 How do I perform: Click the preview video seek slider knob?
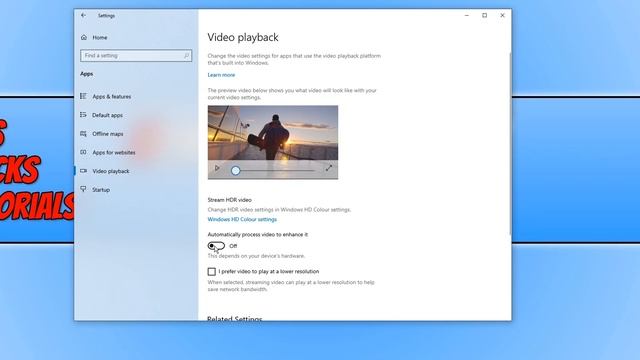(236, 171)
